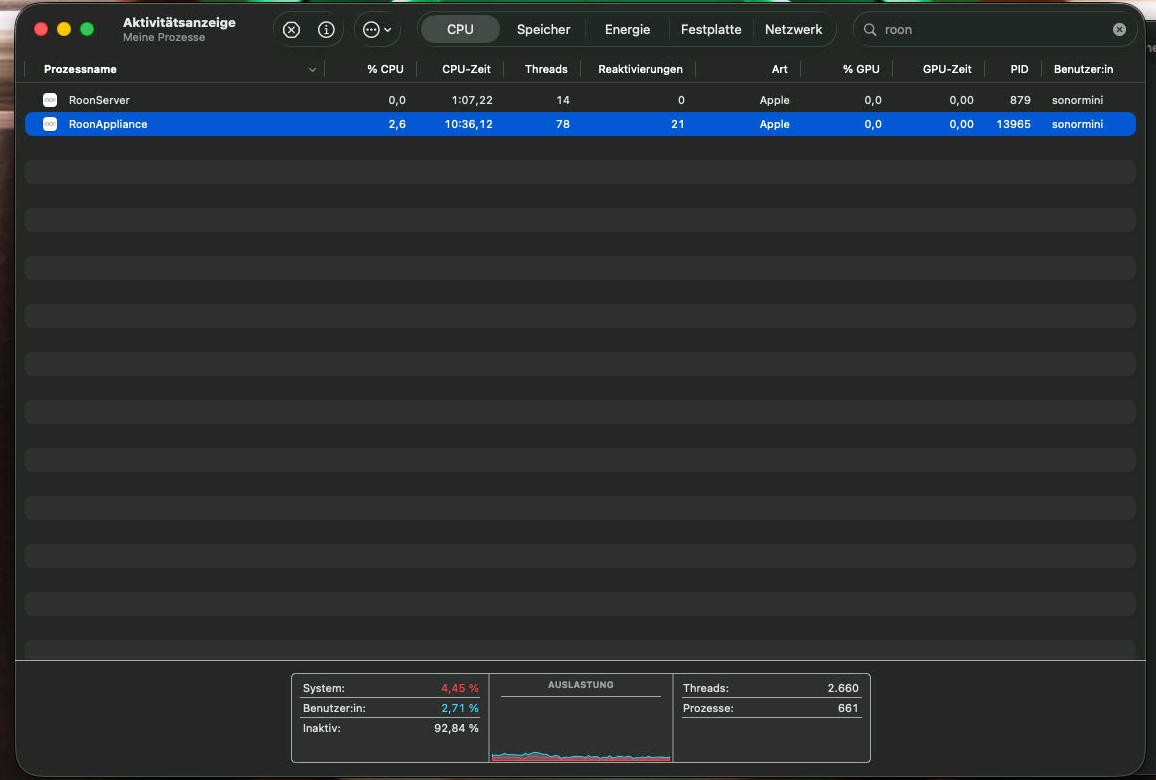Select the RoonAppliance process row
Image resolution: width=1156 pixels, height=780 pixels.
pos(580,124)
